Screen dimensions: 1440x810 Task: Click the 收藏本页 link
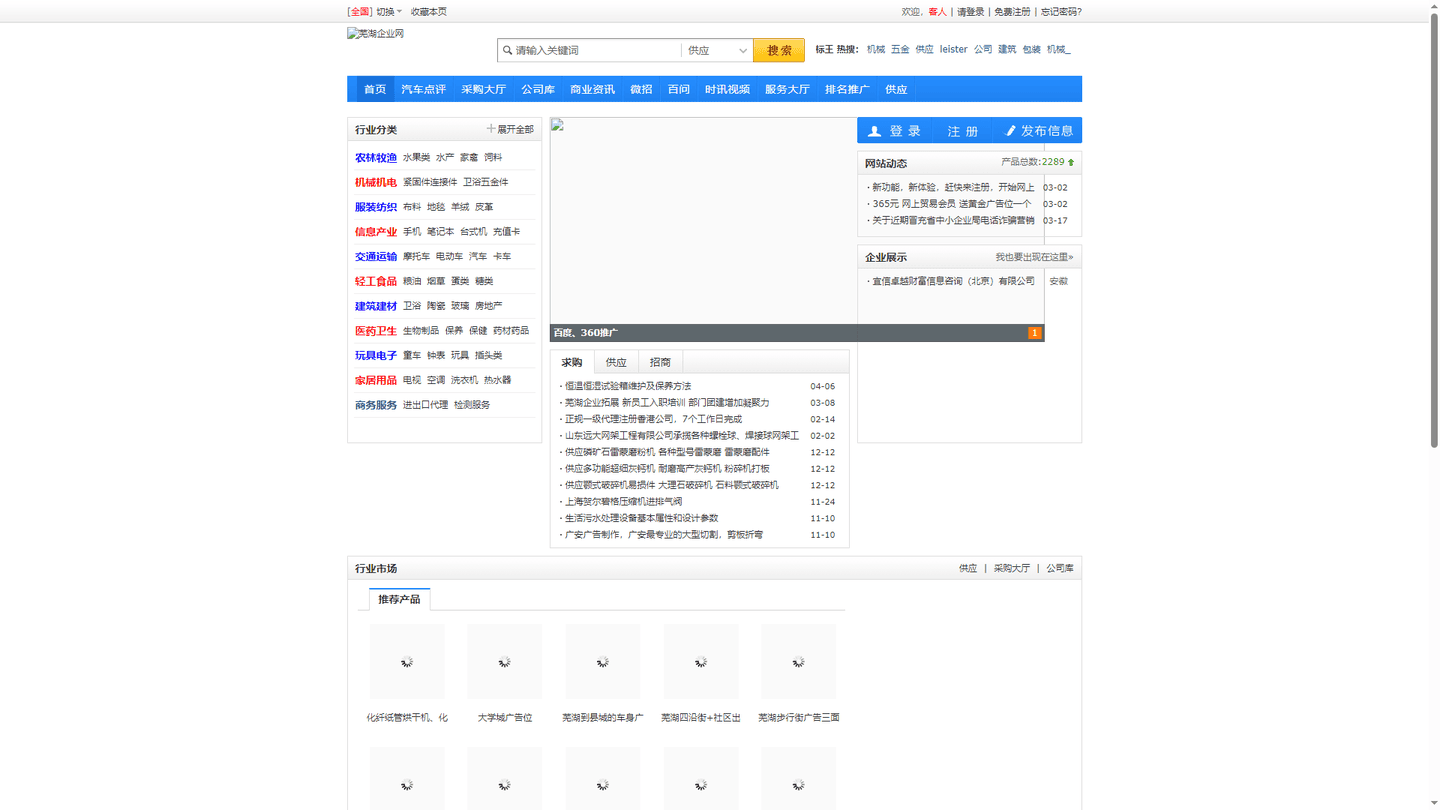coord(428,12)
